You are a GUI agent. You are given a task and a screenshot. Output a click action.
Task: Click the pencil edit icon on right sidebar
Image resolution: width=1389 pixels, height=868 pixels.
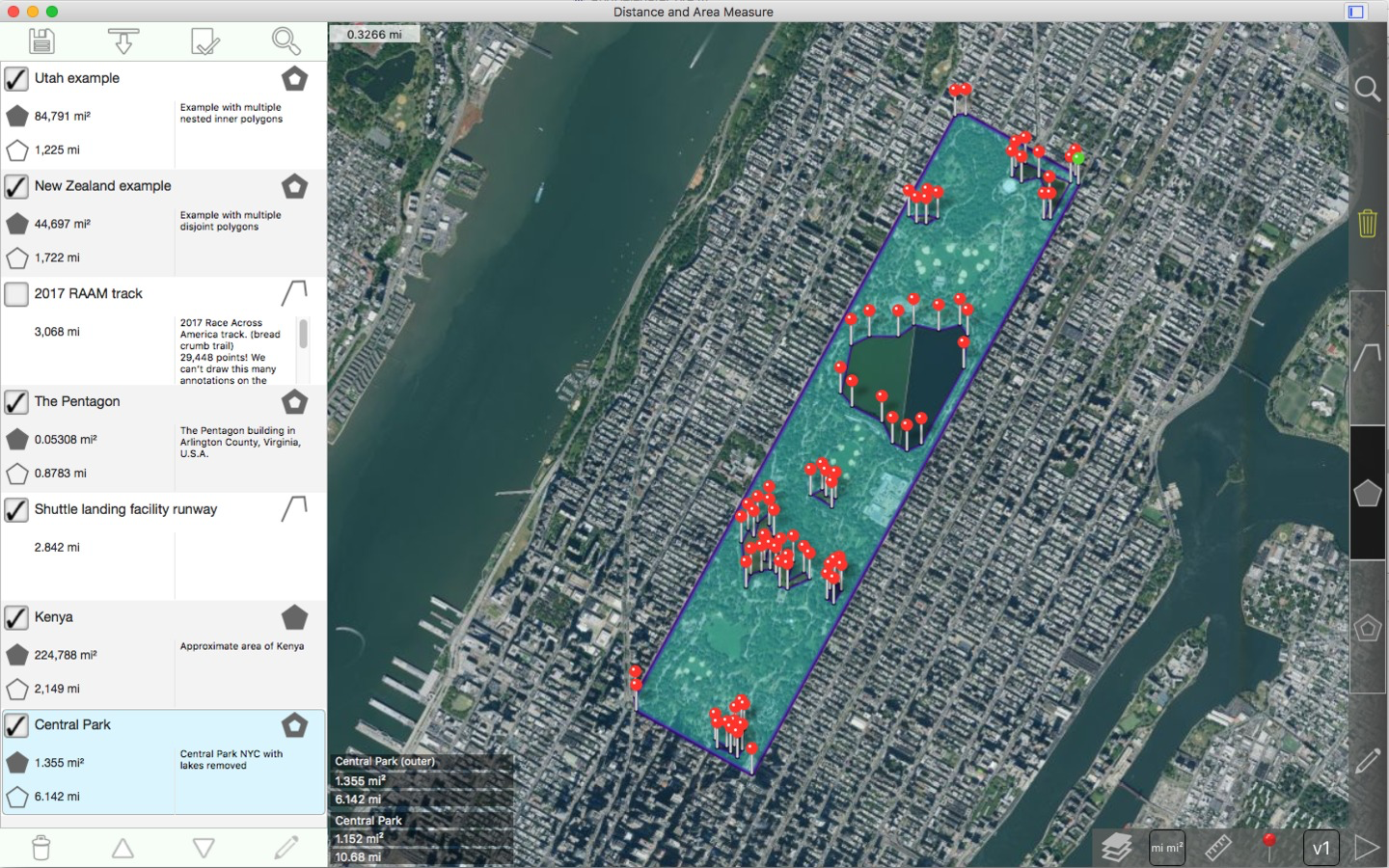pyautogui.click(x=1368, y=761)
